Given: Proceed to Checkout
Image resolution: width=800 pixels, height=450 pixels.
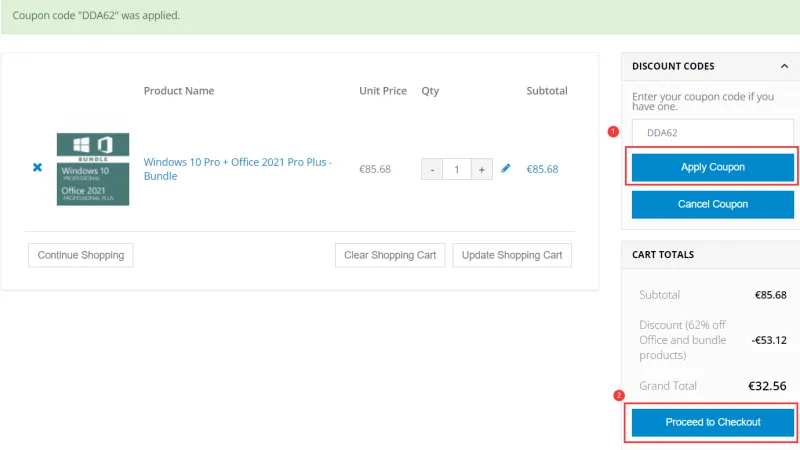Looking at the screenshot, I should pyautogui.click(x=712, y=422).
